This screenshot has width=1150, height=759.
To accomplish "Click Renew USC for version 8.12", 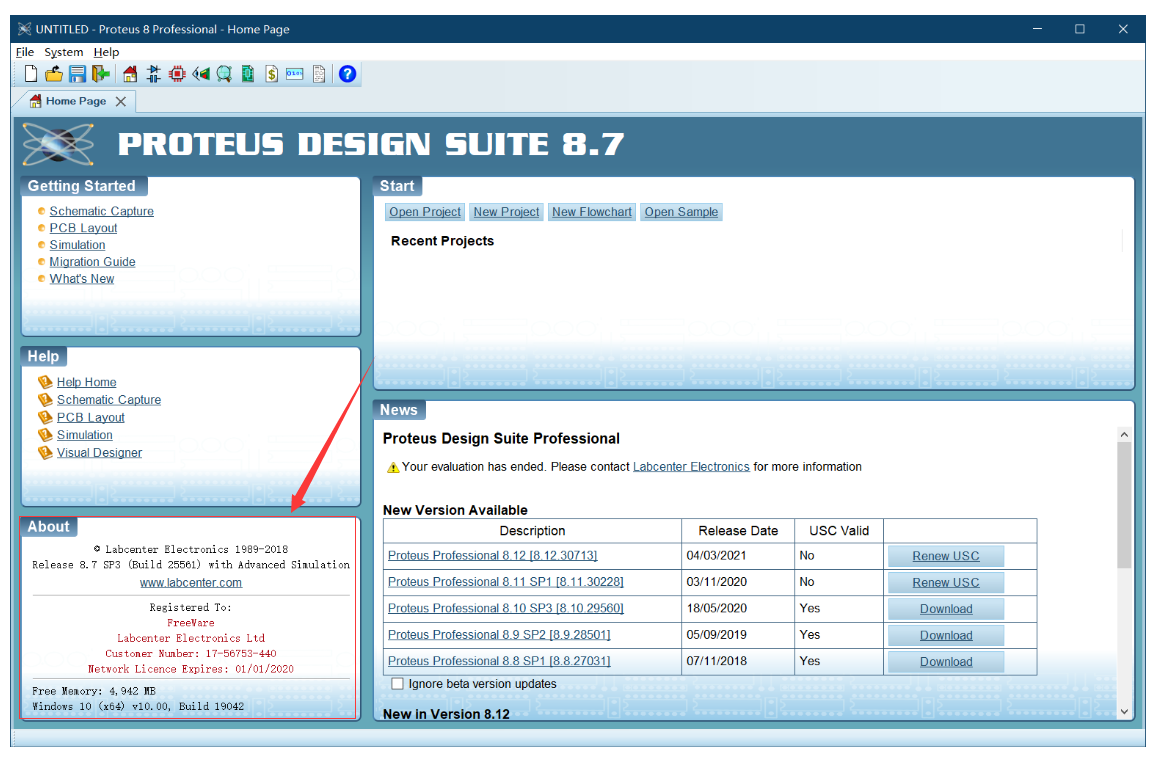I will pos(945,556).
